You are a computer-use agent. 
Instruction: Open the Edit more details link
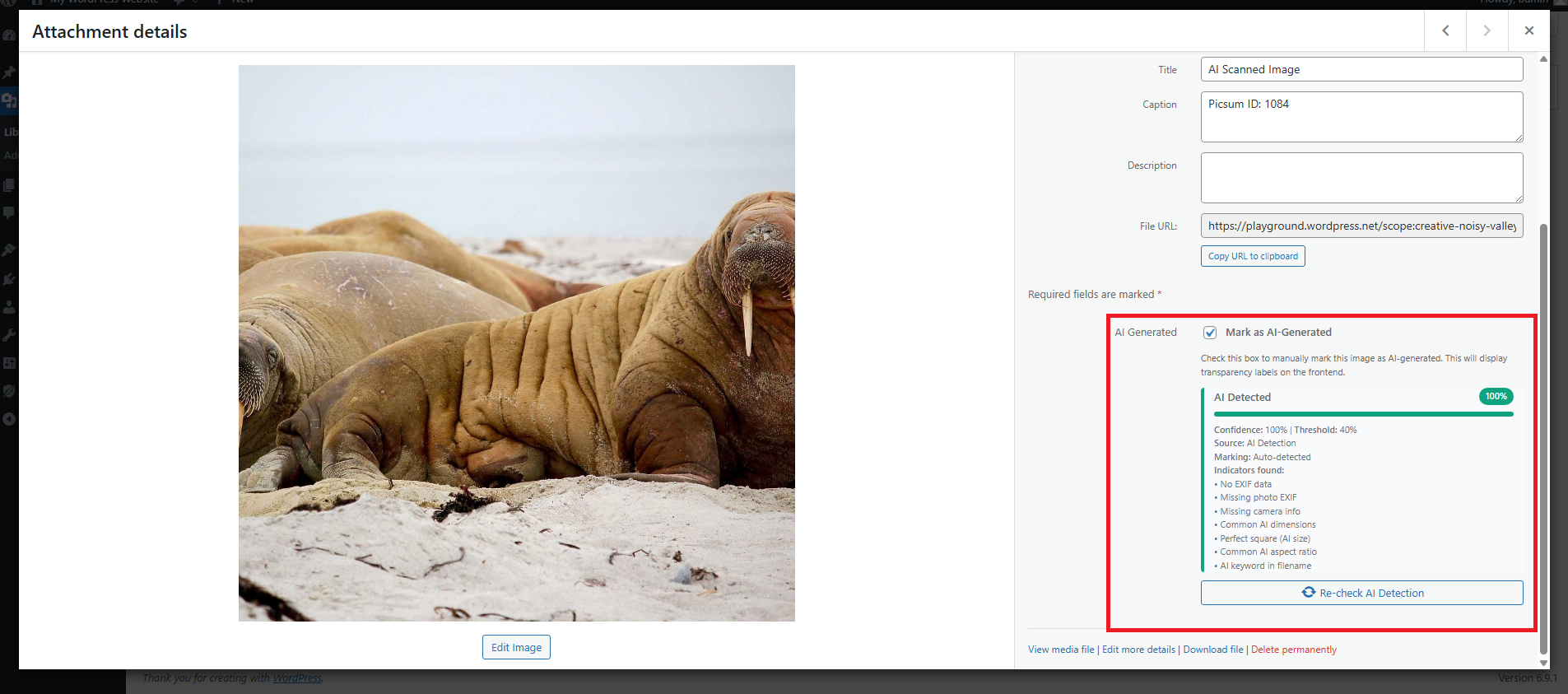1138,650
